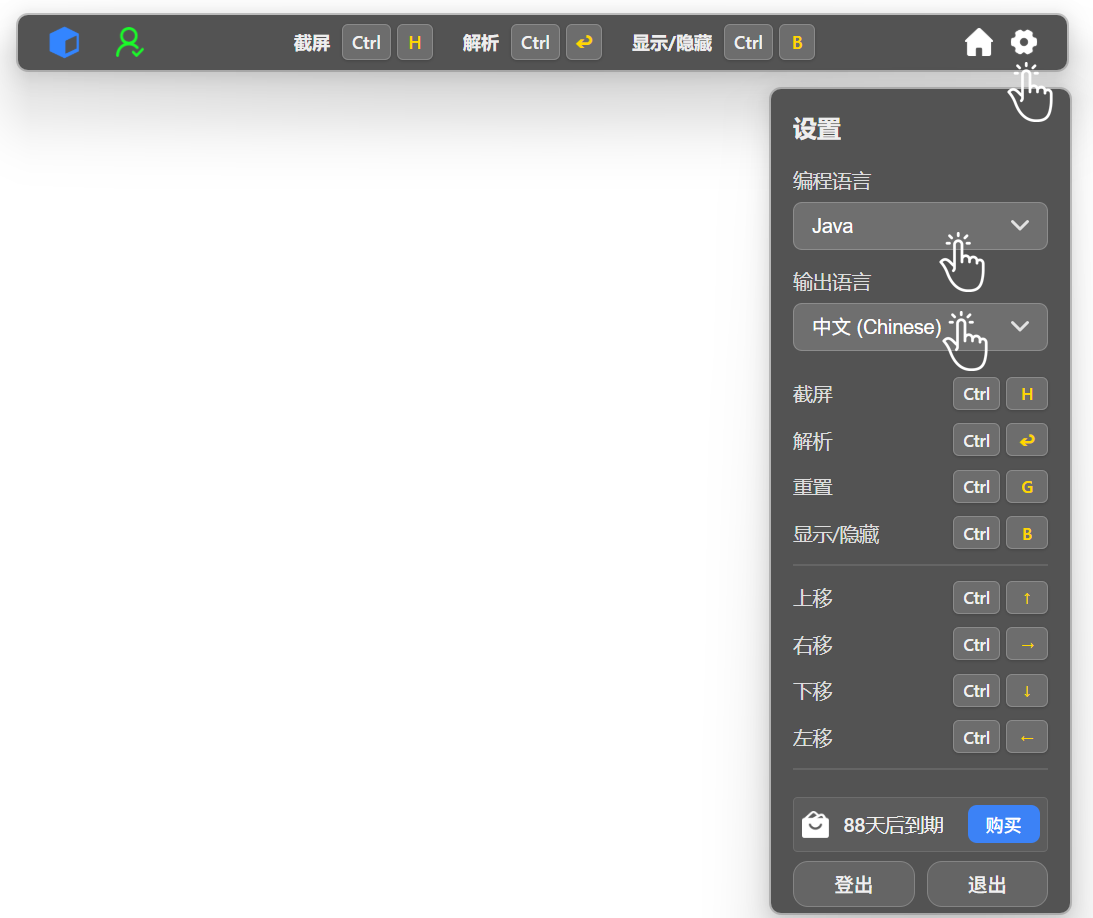Image resolution: width=1093 pixels, height=918 pixels.
Task: Click the right arrow key for 右移
Action: (1027, 645)
